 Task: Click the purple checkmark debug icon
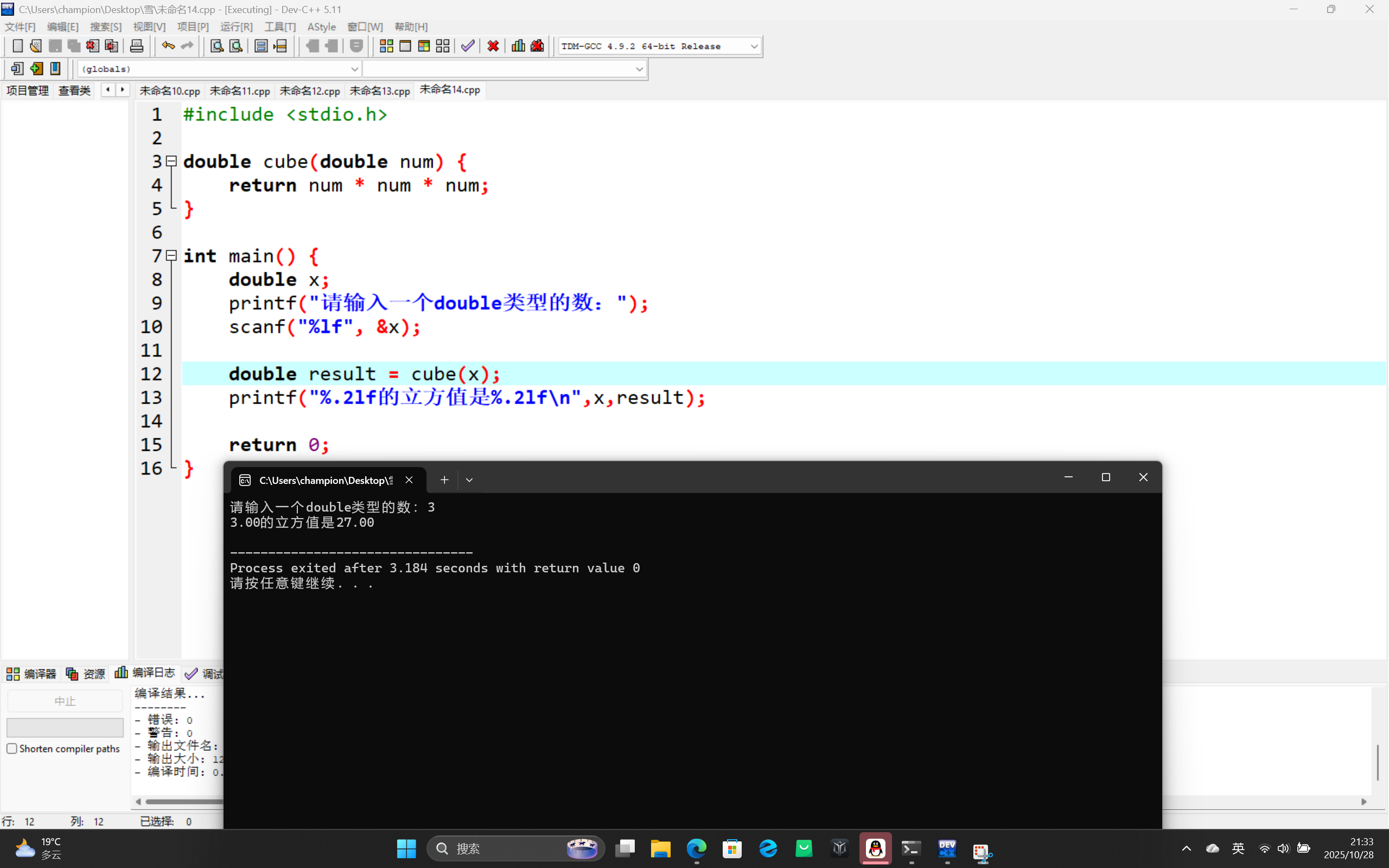(468, 46)
